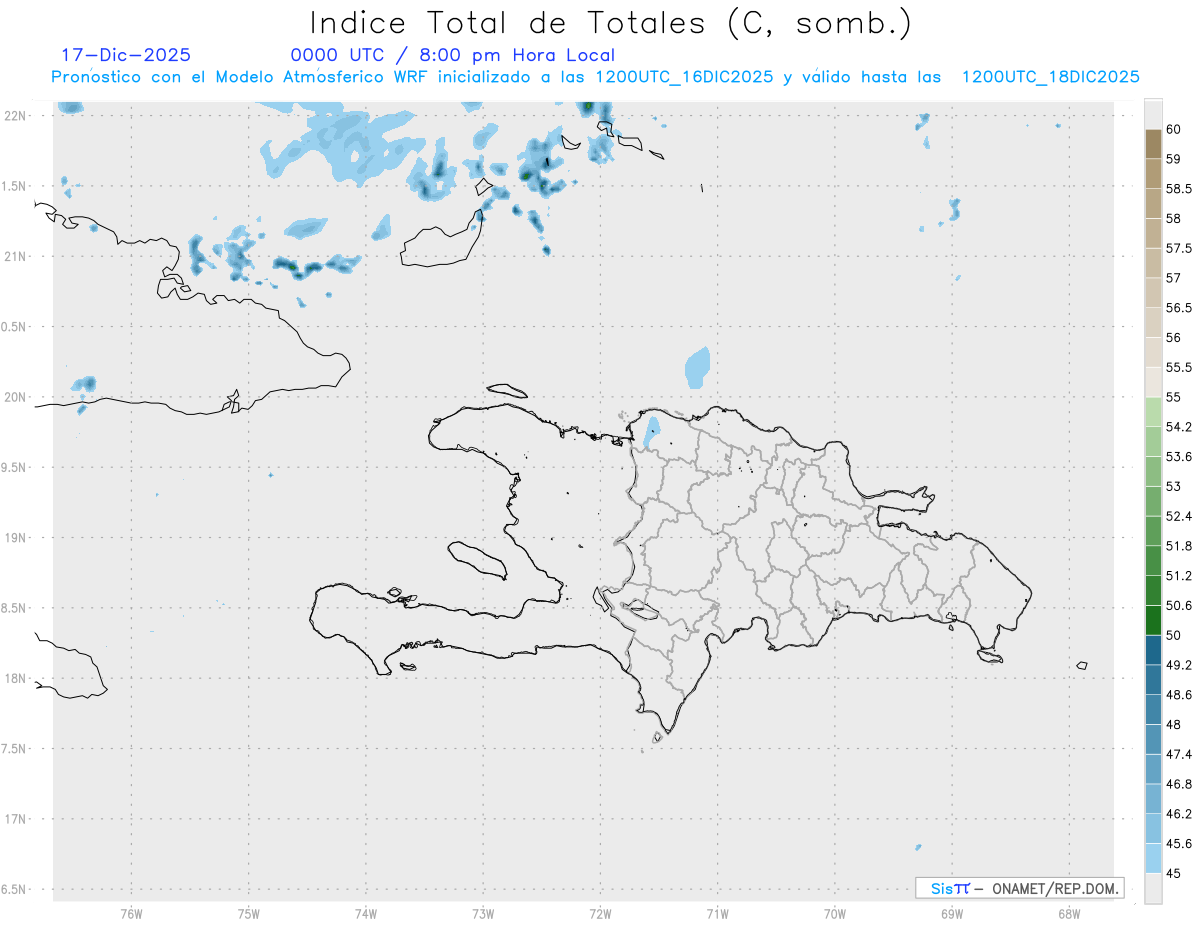Screen dimensions: 1200x927
Task: Click the "49.2" colorbar value
Action: [1178, 665]
